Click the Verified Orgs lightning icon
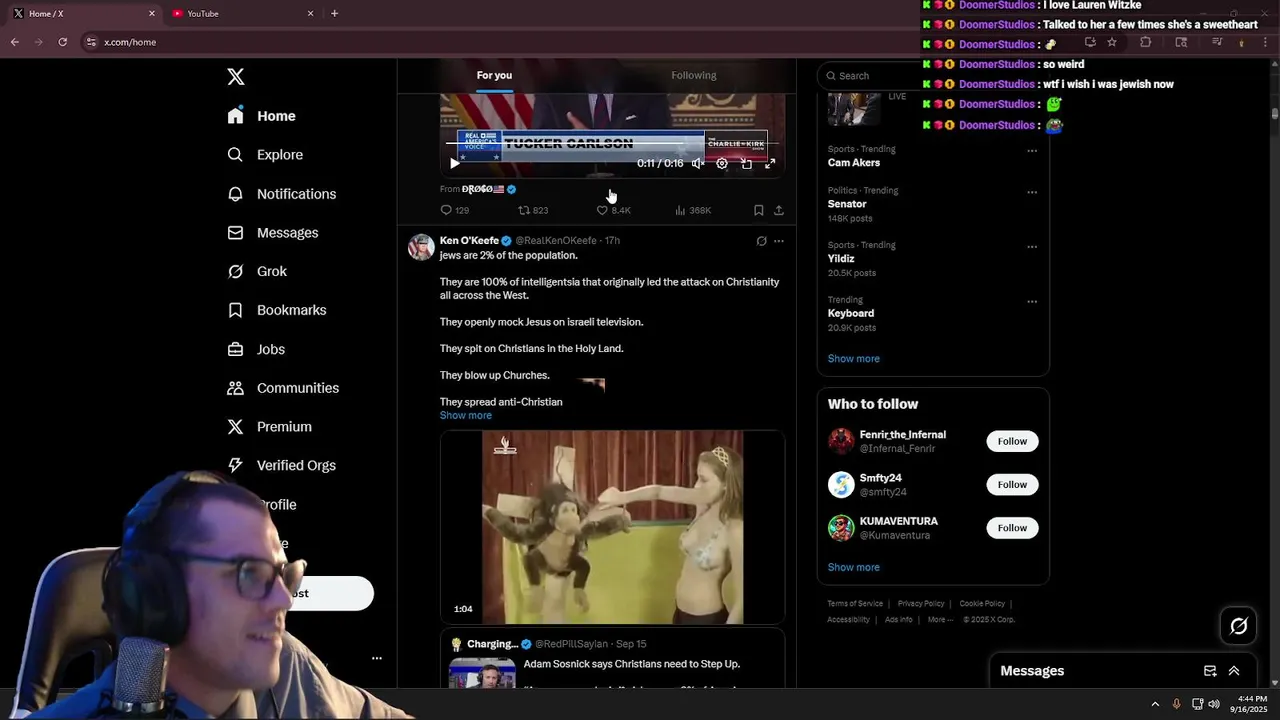This screenshot has width=1280, height=720. tap(235, 465)
